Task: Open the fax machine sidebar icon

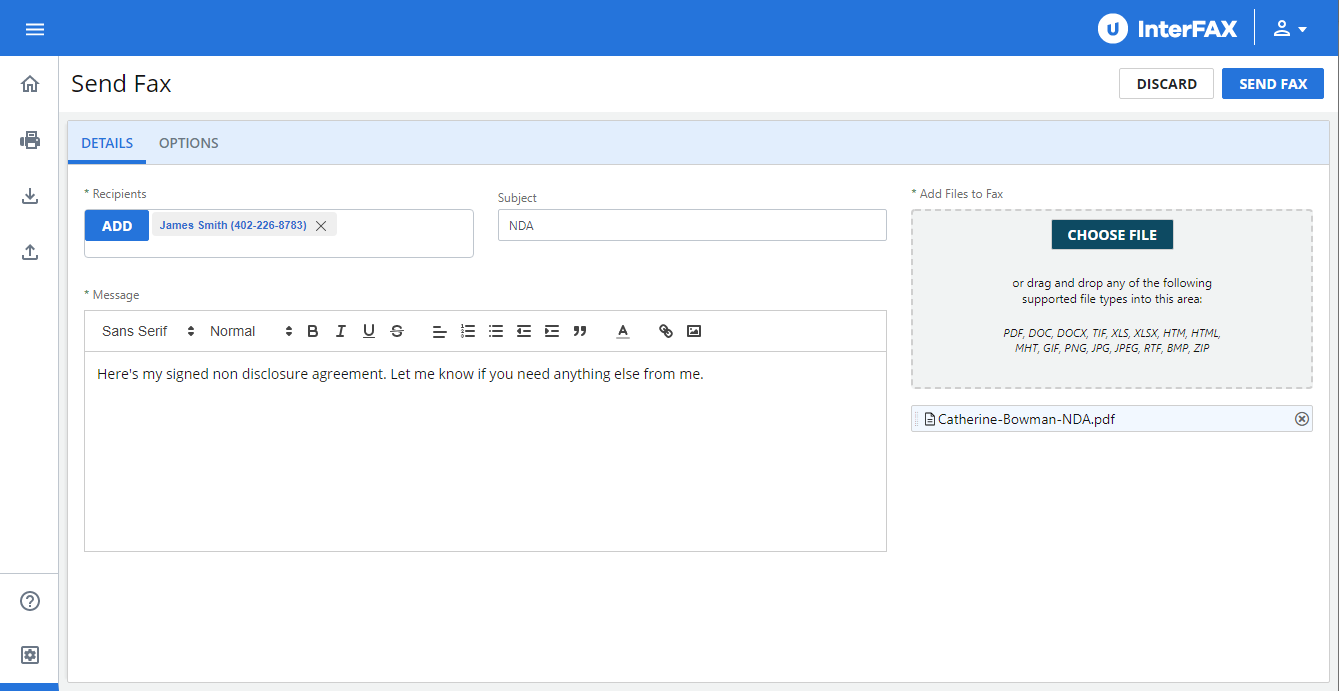Action: 30,140
